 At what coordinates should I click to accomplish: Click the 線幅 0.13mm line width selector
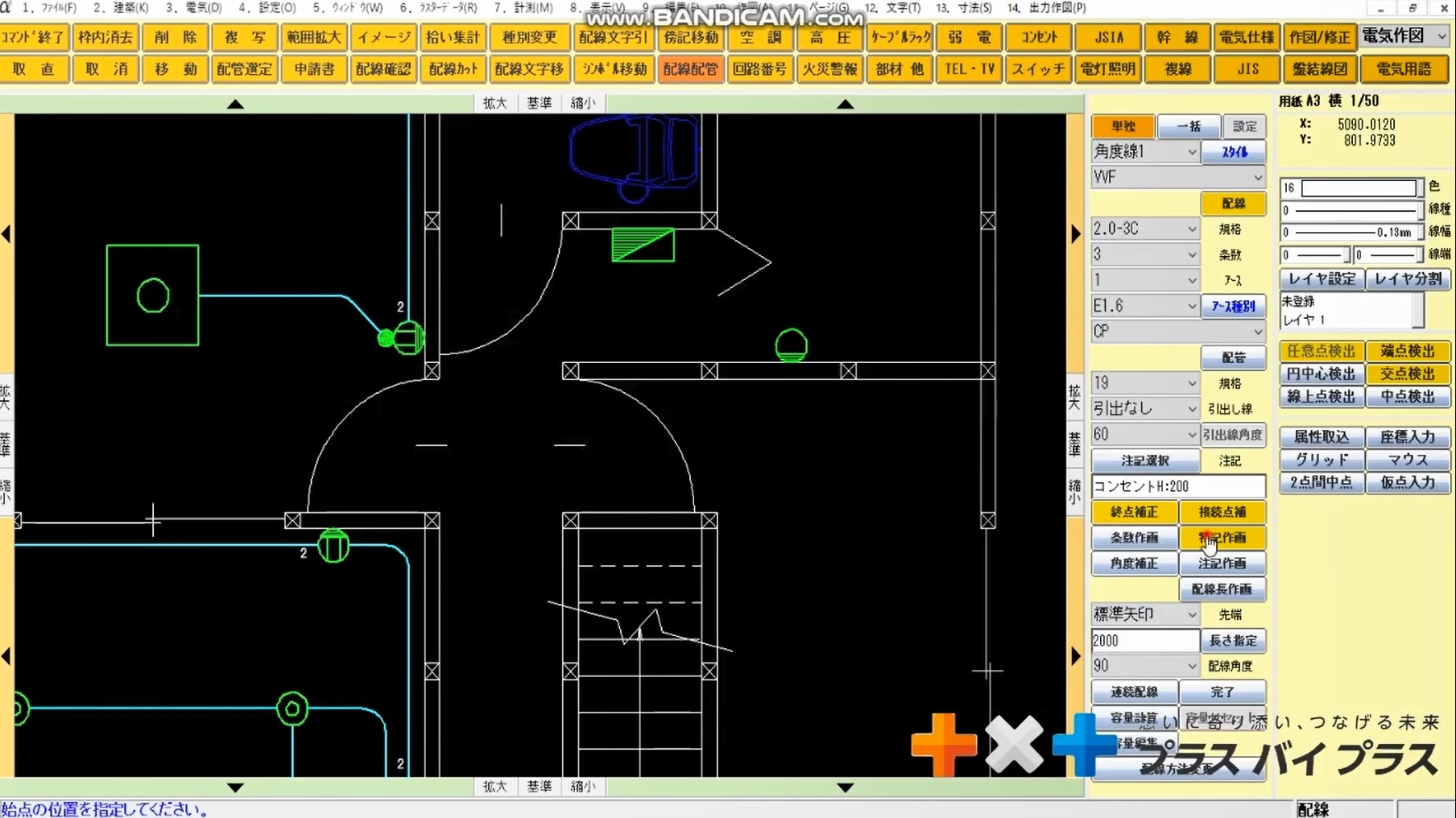pos(1351,233)
